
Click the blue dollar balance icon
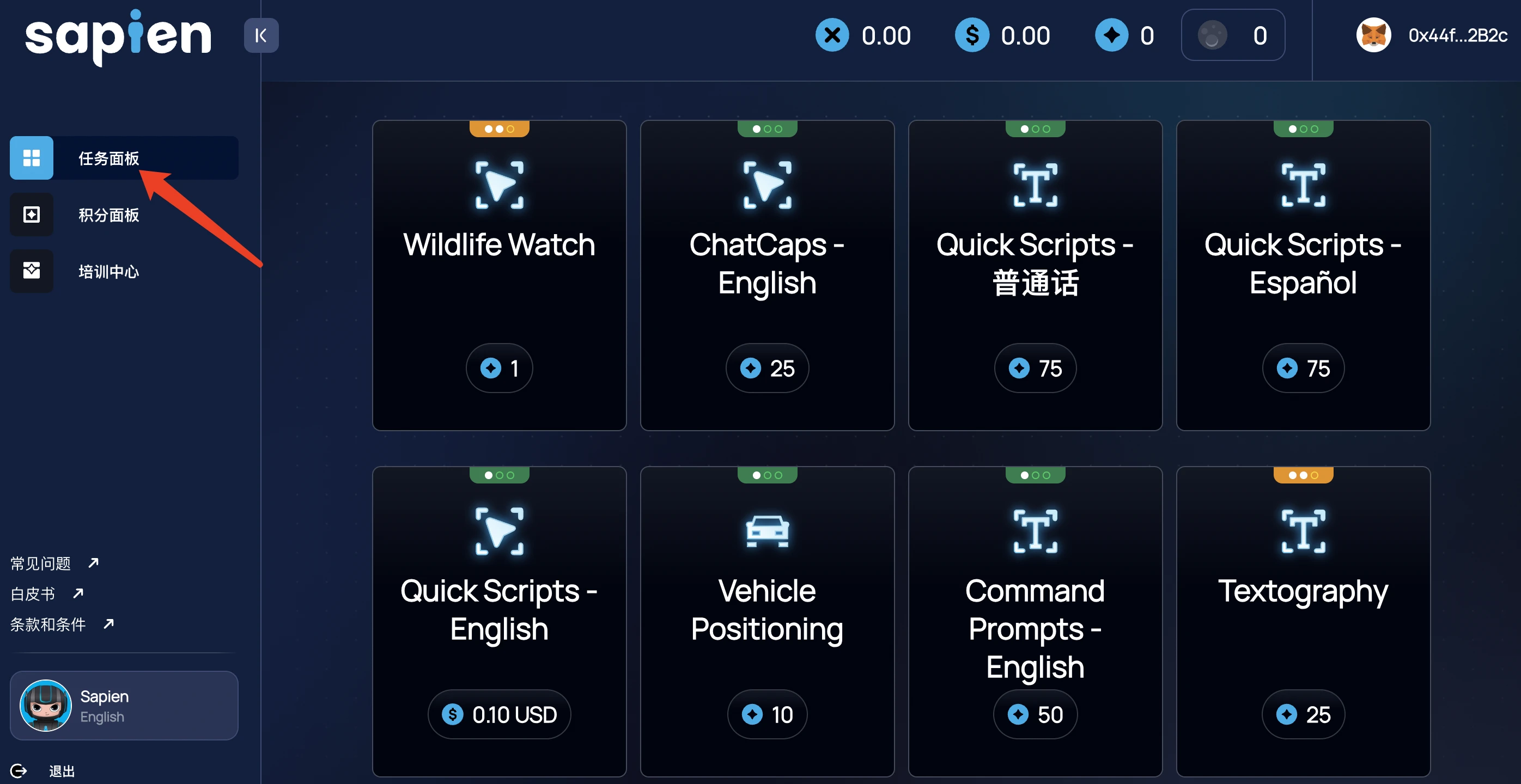[x=972, y=35]
